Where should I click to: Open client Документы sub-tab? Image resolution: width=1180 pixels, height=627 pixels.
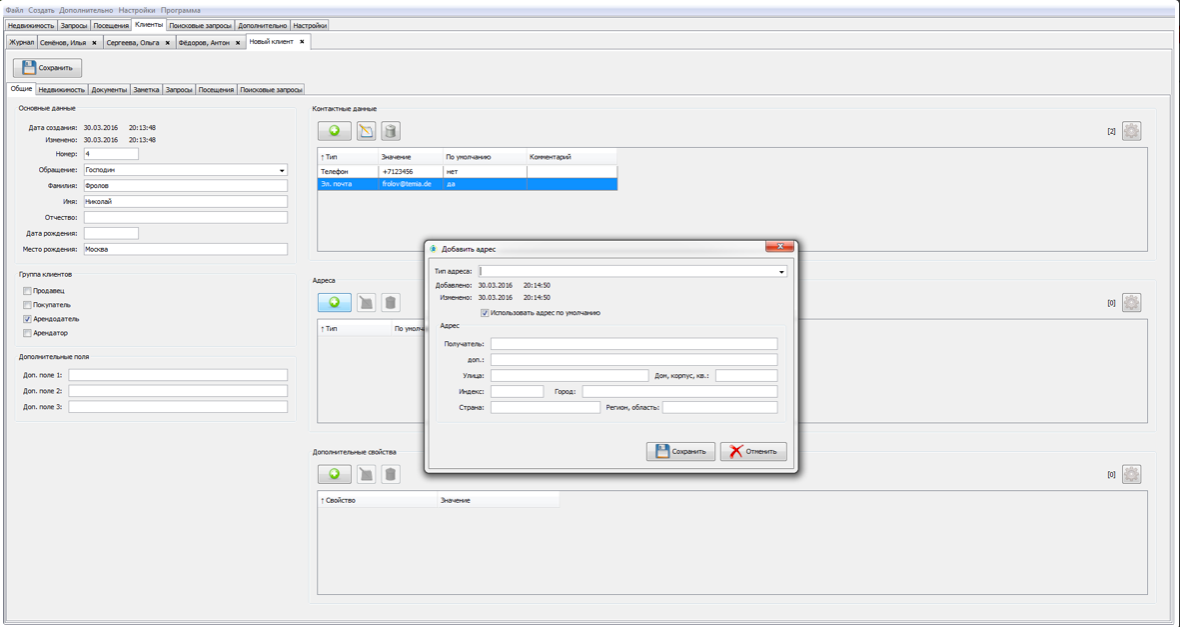pyautogui.click(x=109, y=90)
